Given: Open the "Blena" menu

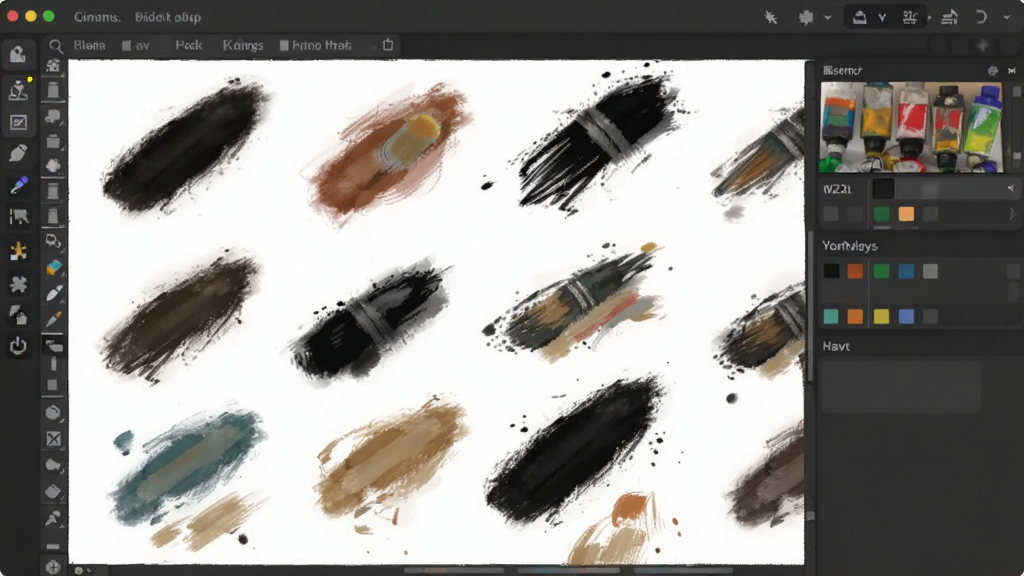Looking at the screenshot, I should (x=89, y=46).
